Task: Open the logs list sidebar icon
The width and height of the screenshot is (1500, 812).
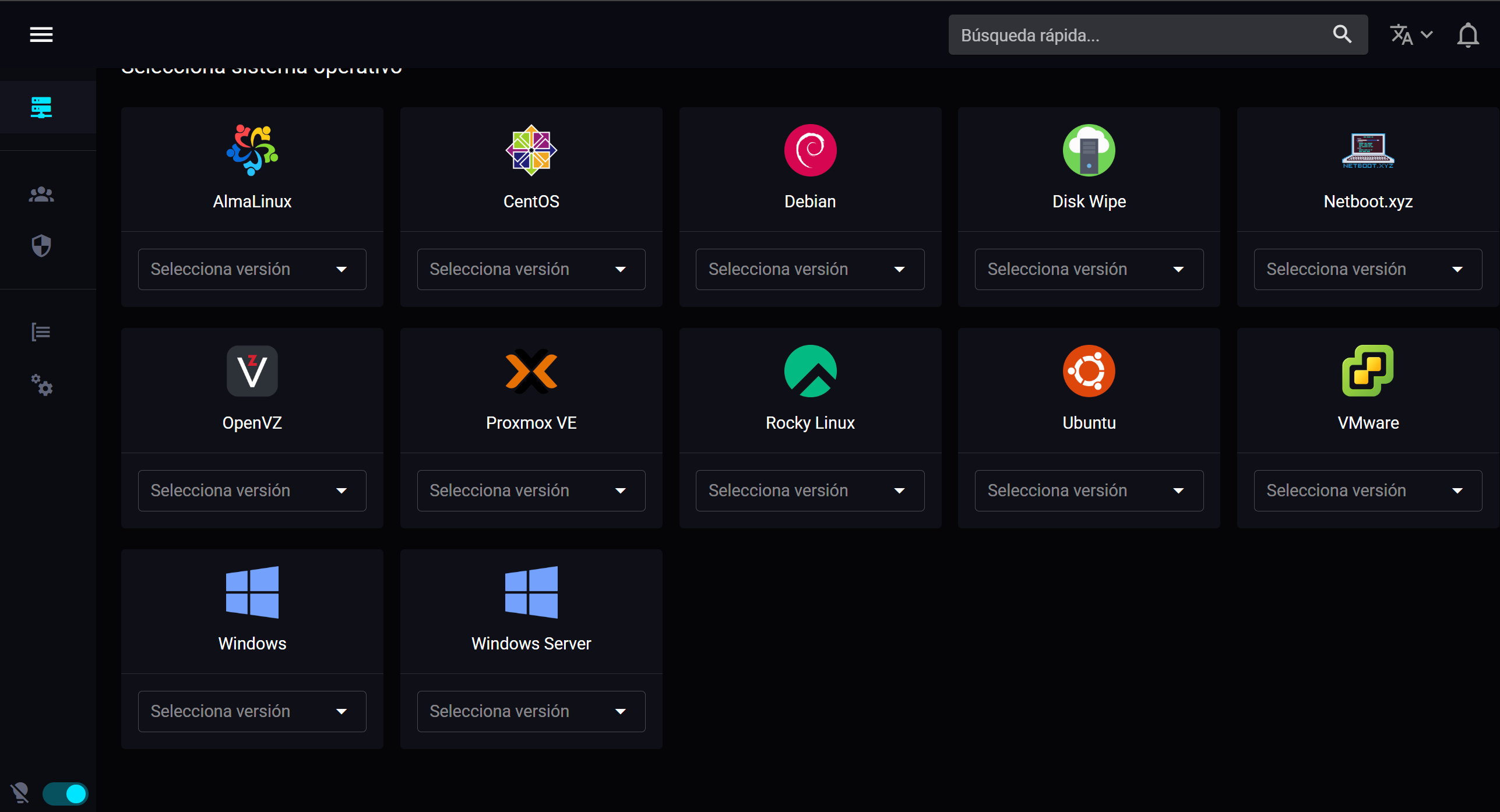Action: (41, 332)
